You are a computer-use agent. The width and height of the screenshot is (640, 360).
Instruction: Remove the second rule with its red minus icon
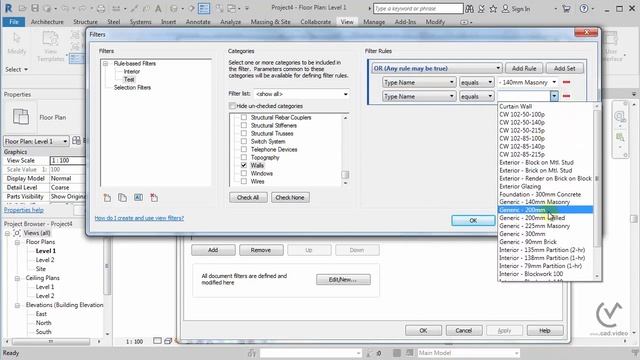(567, 96)
